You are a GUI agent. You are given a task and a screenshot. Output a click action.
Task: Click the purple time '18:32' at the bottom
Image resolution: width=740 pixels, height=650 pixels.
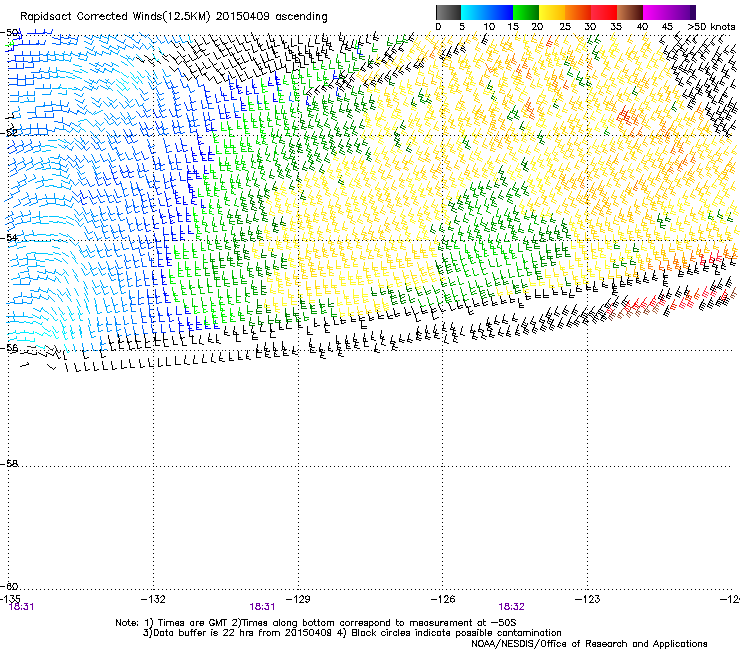[512, 607]
